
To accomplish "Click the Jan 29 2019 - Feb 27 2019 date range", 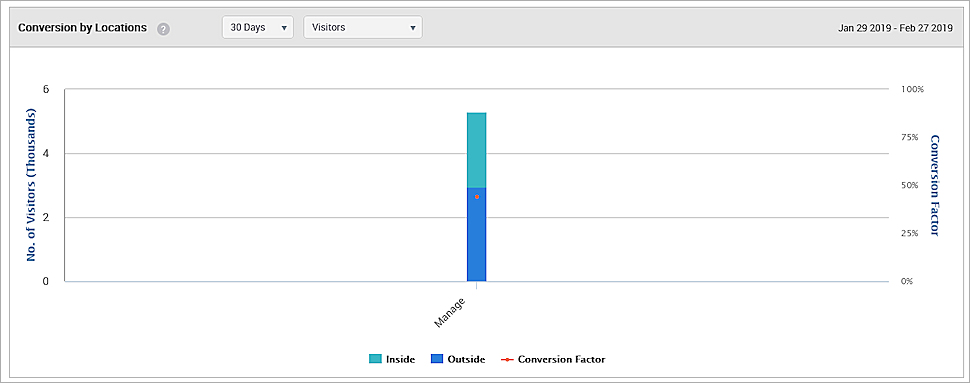I will [895, 28].
